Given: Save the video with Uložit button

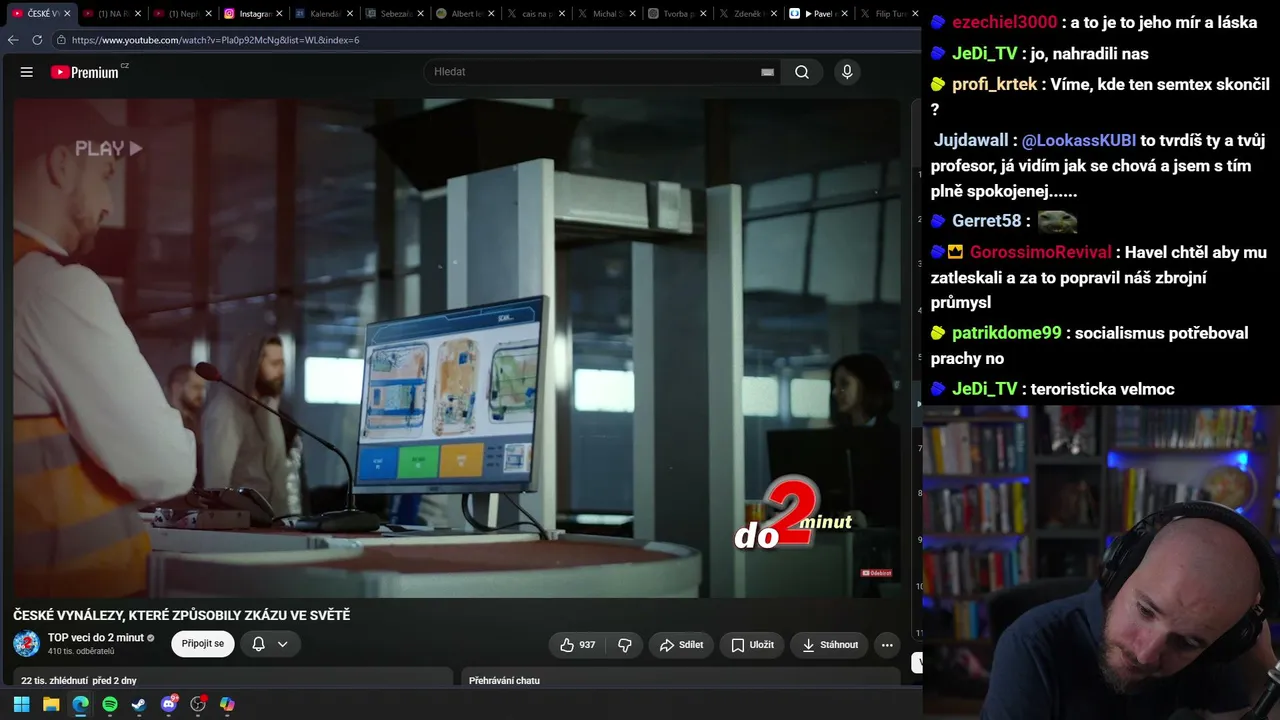Looking at the screenshot, I should (752, 645).
